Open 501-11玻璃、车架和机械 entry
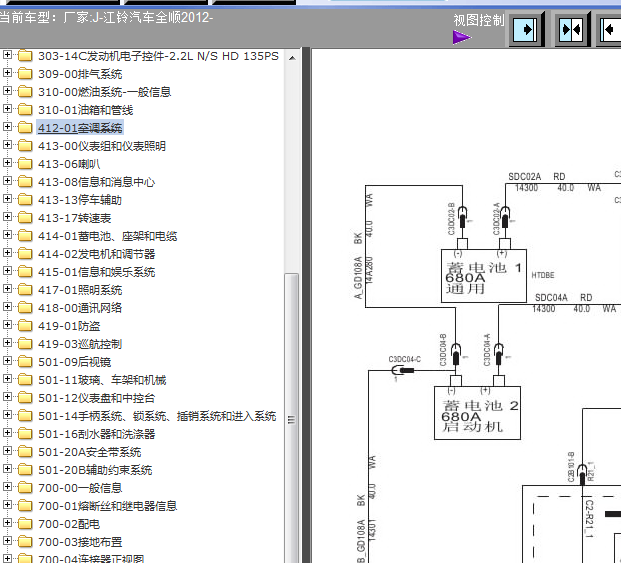 click(102, 380)
